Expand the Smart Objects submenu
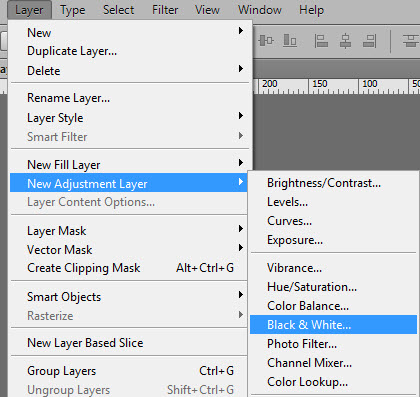420x397 pixels. click(129, 297)
